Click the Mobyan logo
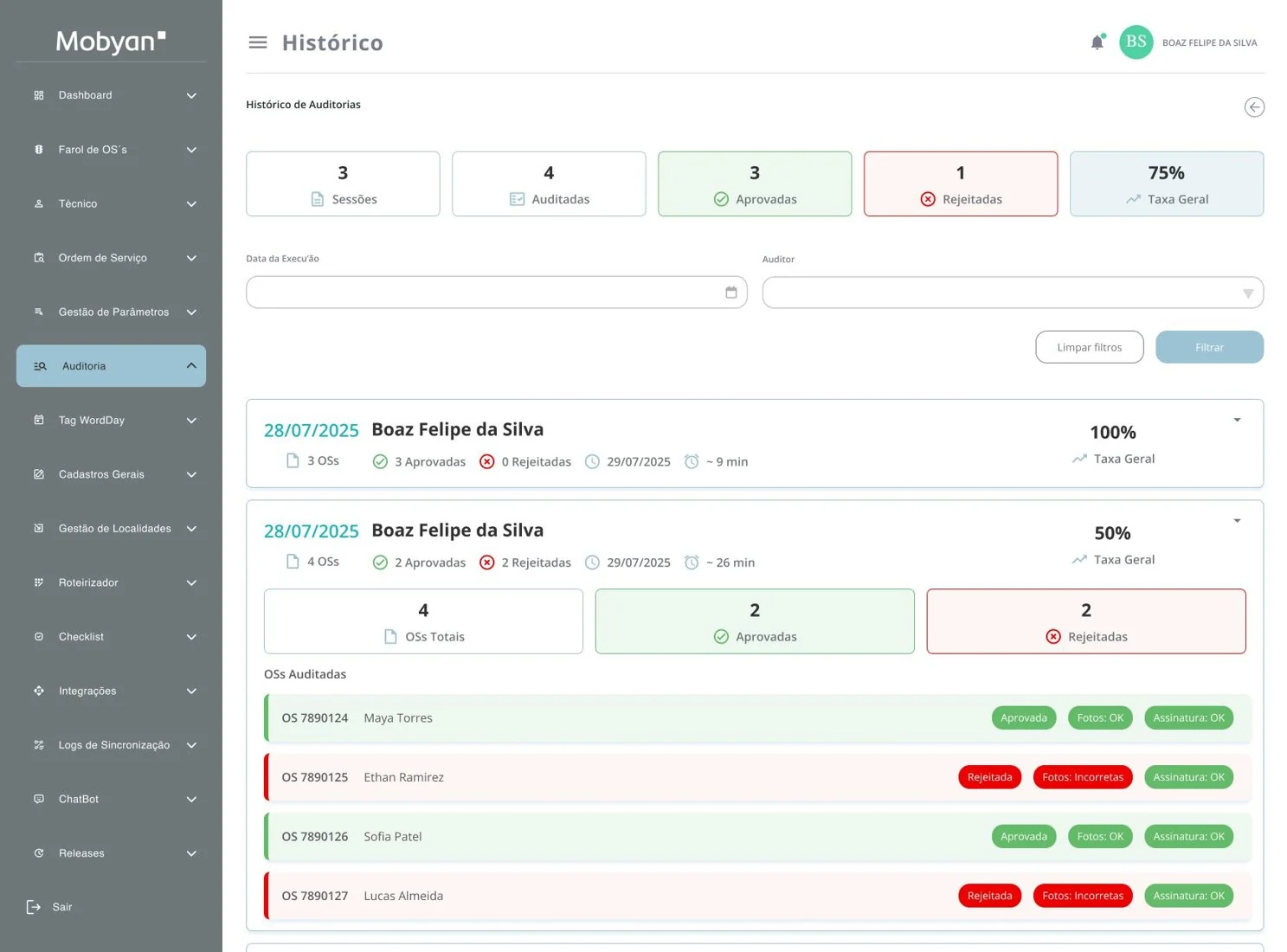The width and height of the screenshot is (1287, 952). 111,41
